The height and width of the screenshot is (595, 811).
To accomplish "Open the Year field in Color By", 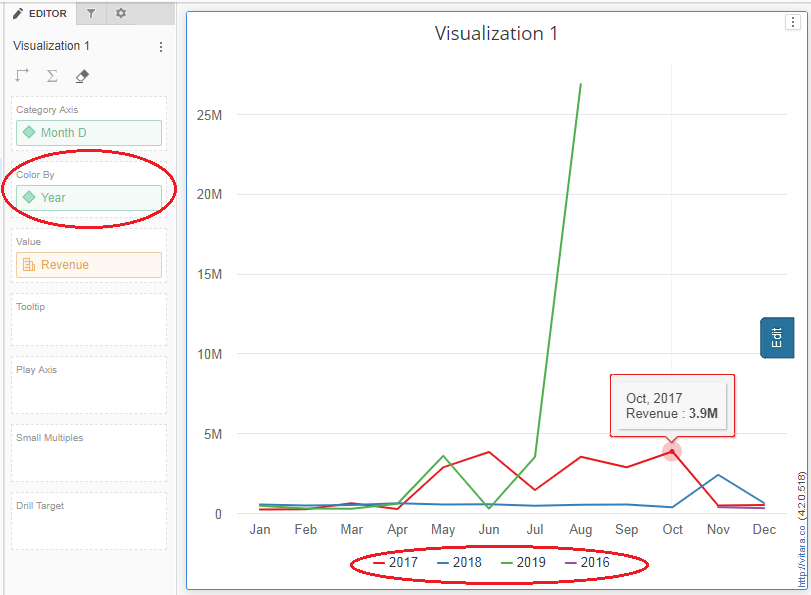I will (x=55, y=198).
